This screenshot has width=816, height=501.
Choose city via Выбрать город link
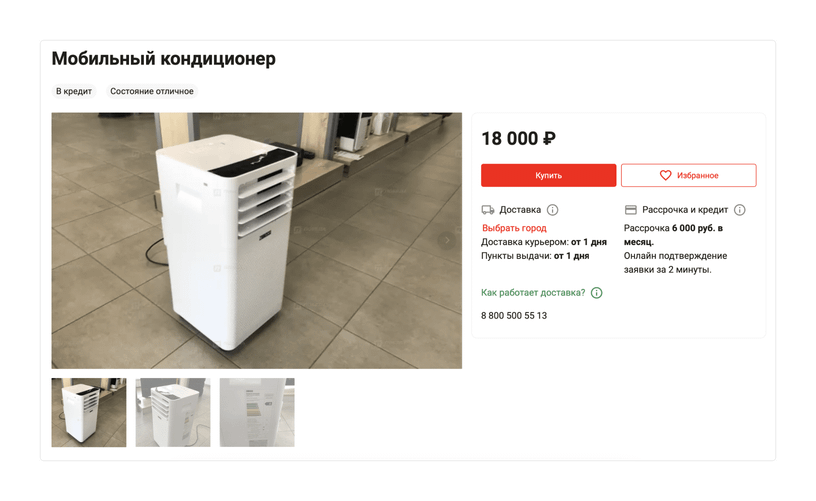pyautogui.click(x=514, y=228)
